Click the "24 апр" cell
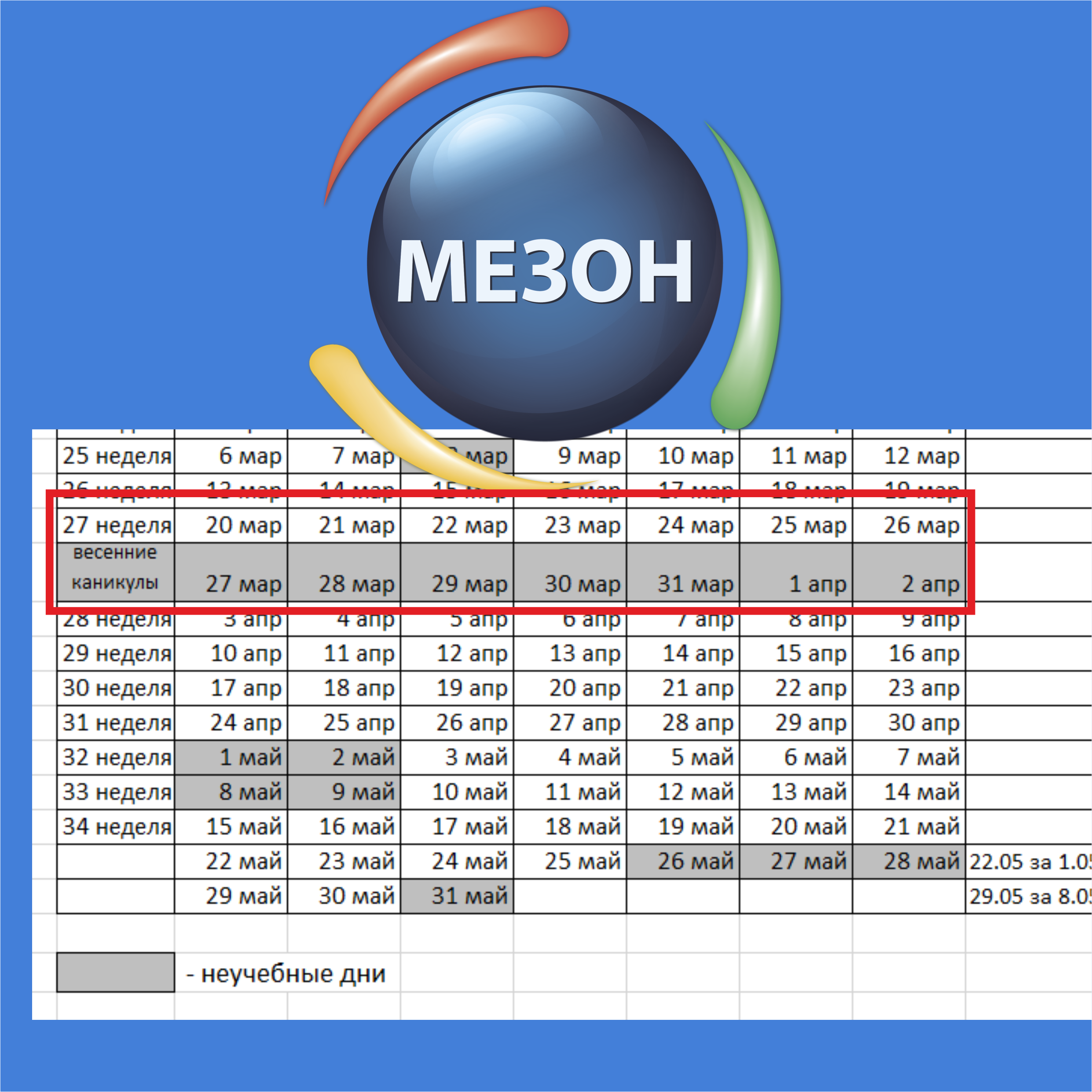Screen dimensions: 1092x1092 click(231, 723)
